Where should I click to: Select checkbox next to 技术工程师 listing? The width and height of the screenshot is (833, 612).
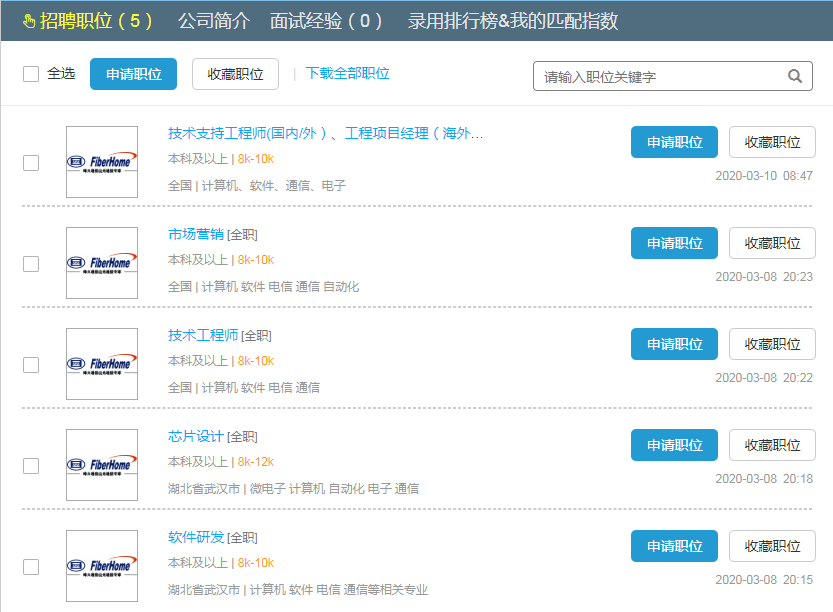pyautogui.click(x=31, y=365)
